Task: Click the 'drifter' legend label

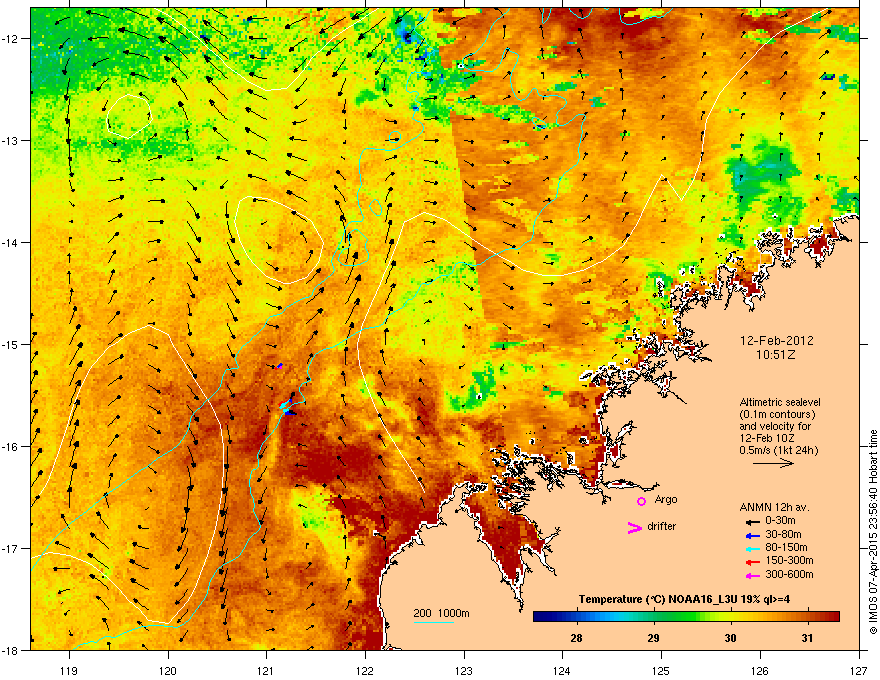Action: tap(662, 526)
